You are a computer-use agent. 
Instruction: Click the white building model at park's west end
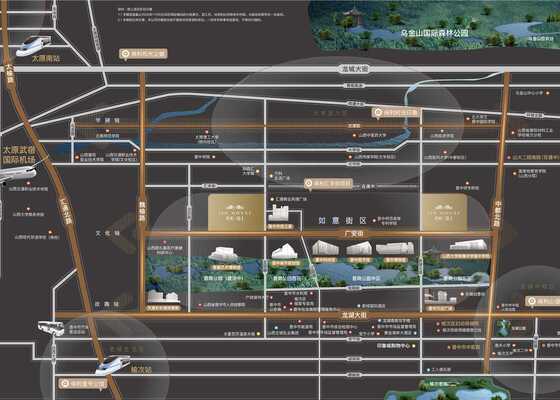tap(163, 297)
